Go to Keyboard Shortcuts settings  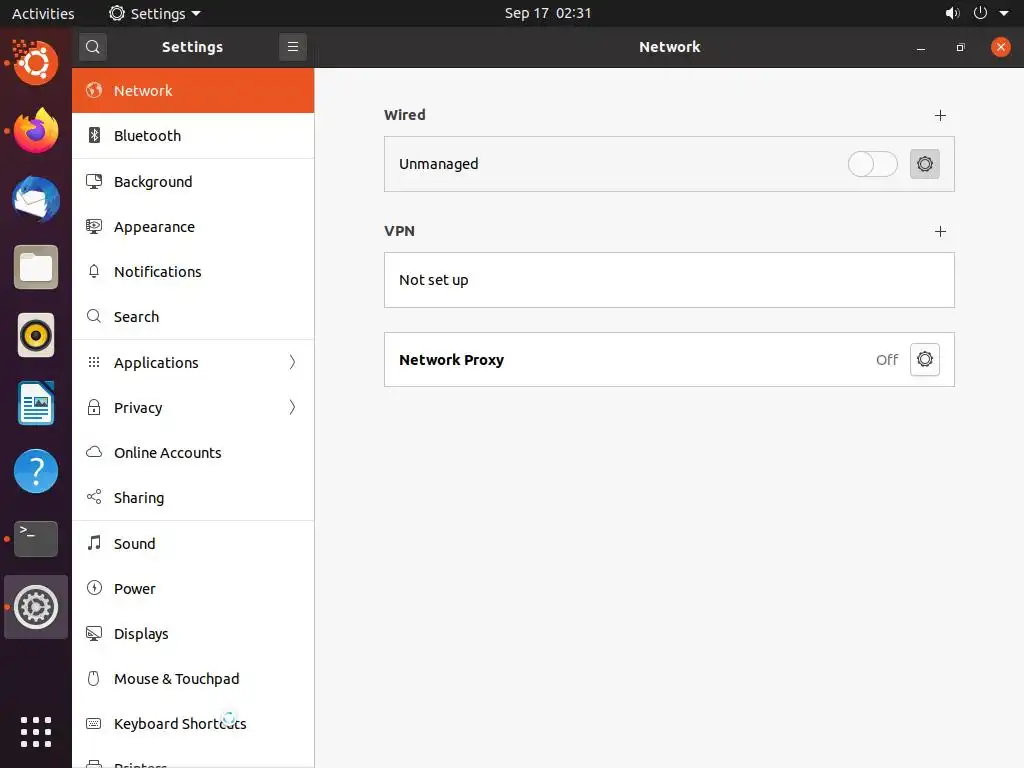click(193, 724)
